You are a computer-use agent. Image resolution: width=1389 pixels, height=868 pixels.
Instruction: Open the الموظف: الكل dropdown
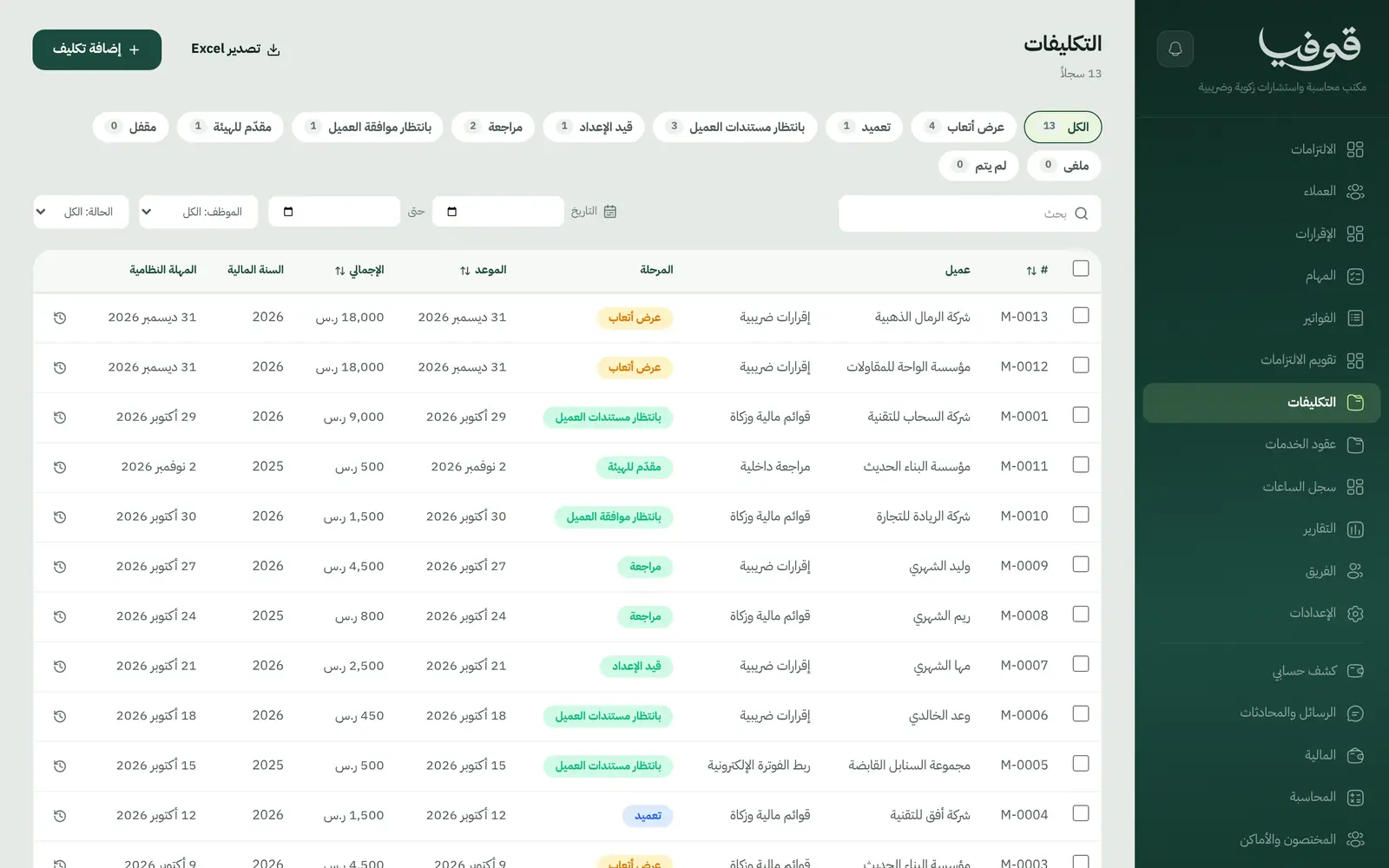(x=199, y=212)
